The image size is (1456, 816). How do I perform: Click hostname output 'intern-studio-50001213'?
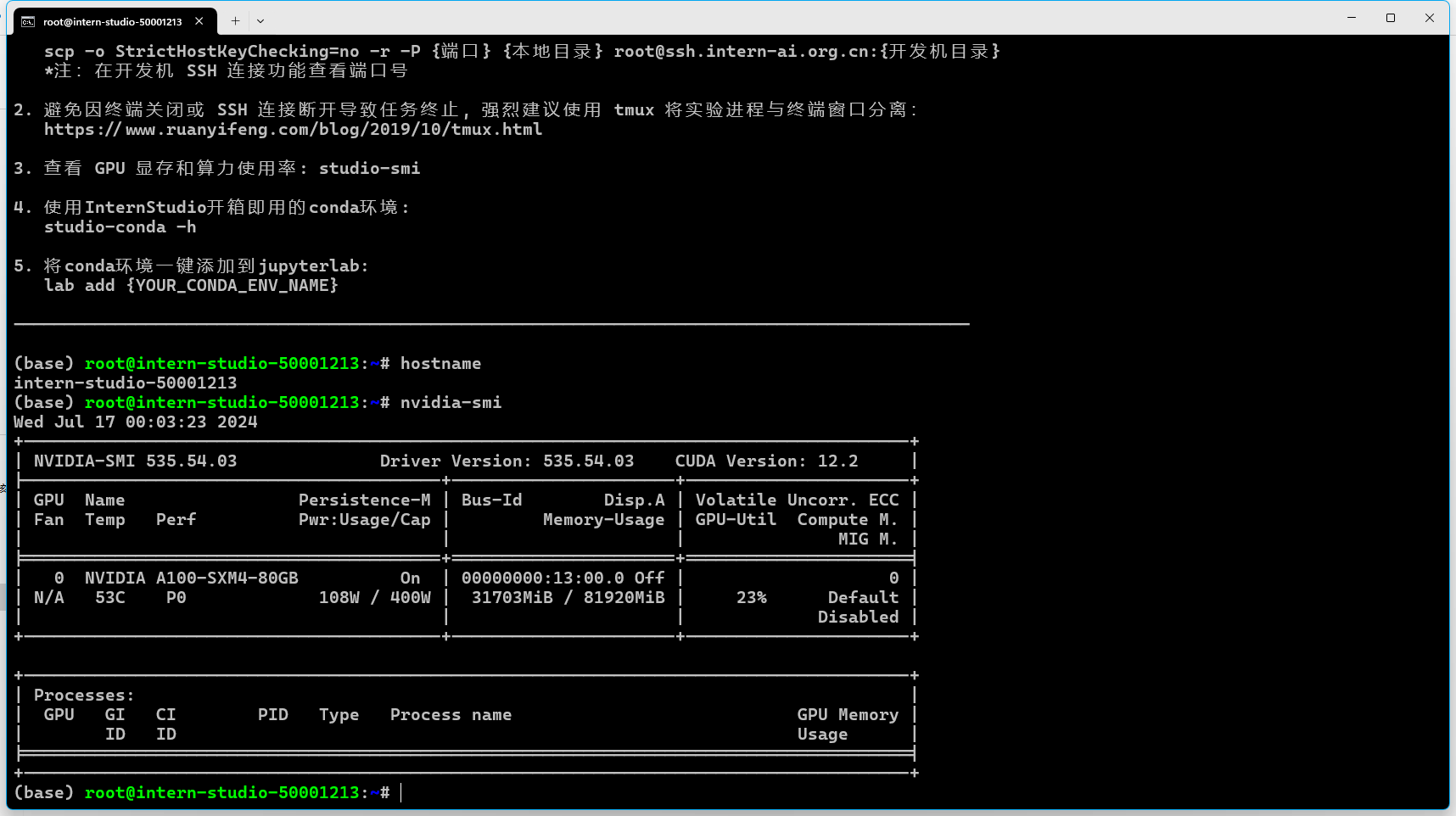click(126, 383)
